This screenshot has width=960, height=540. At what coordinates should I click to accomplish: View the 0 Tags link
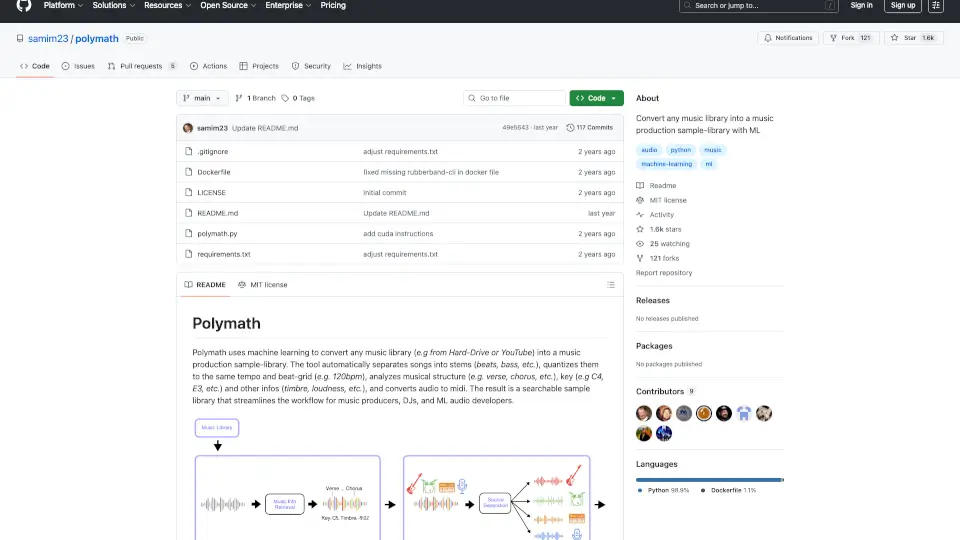click(x=298, y=98)
